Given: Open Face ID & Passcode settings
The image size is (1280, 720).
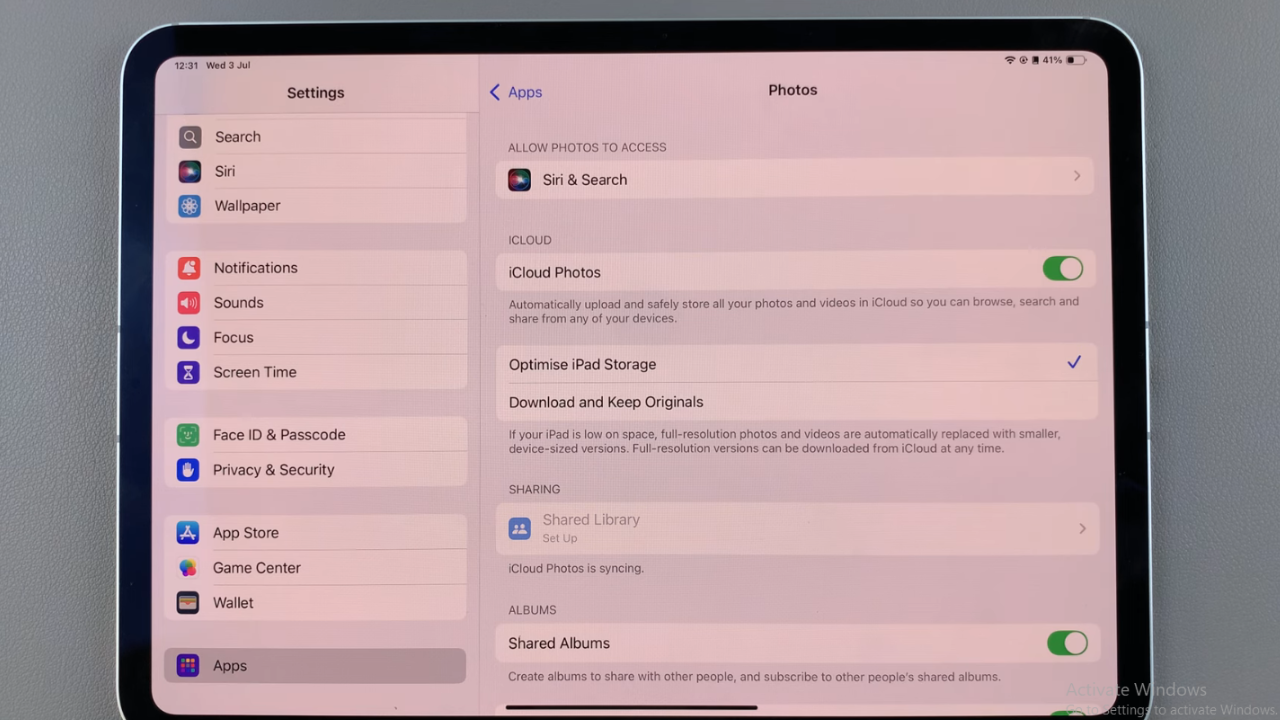Looking at the screenshot, I should pyautogui.click(x=316, y=435).
